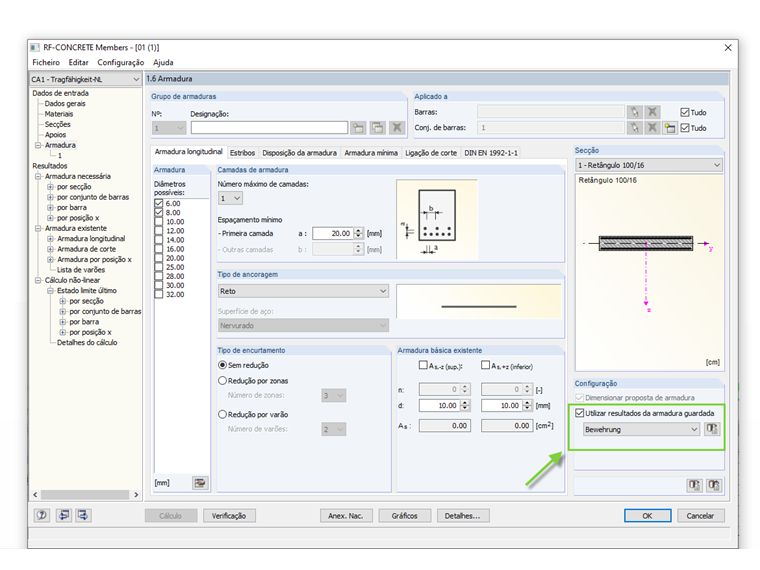Switch to DIN EN 1992-1-1 tab
Image resolution: width=760 pixels, height=570 pixels.
[491, 153]
